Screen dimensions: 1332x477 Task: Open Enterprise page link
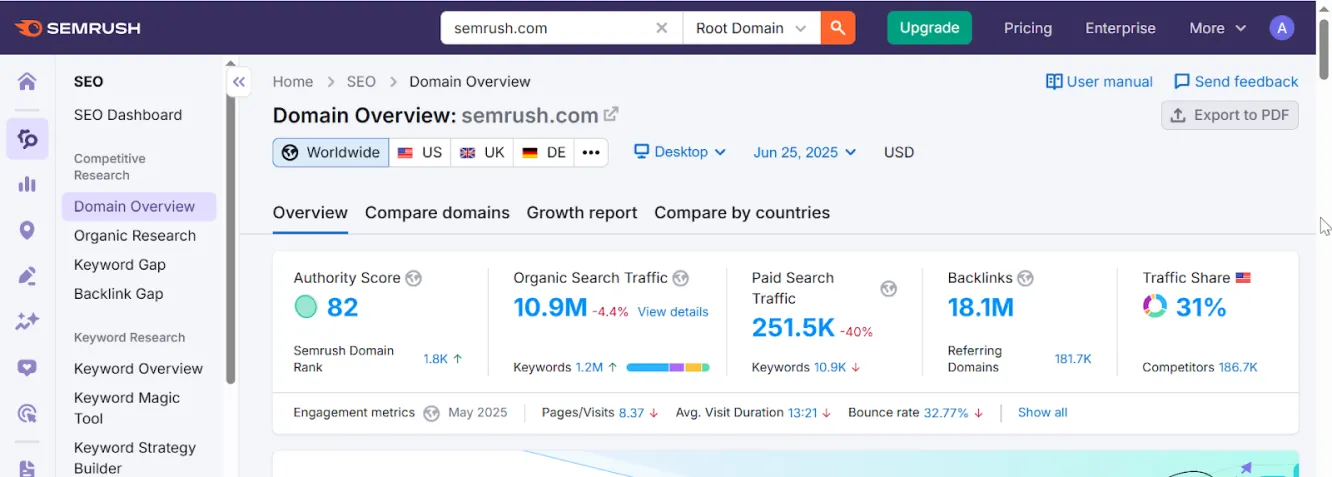(1120, 28)
